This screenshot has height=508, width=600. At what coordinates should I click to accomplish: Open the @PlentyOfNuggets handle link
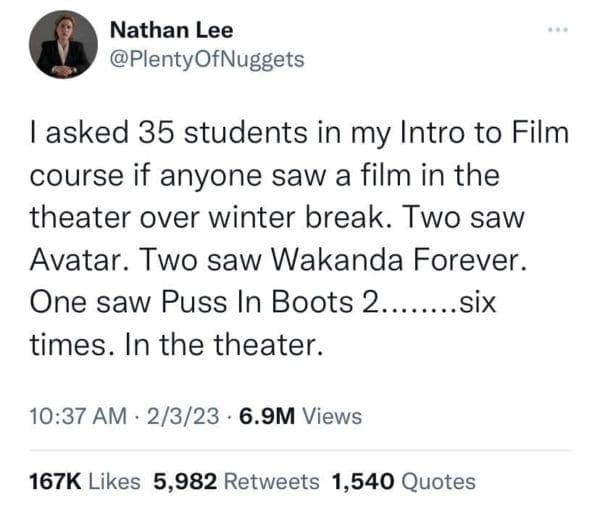tap(207, 60)
